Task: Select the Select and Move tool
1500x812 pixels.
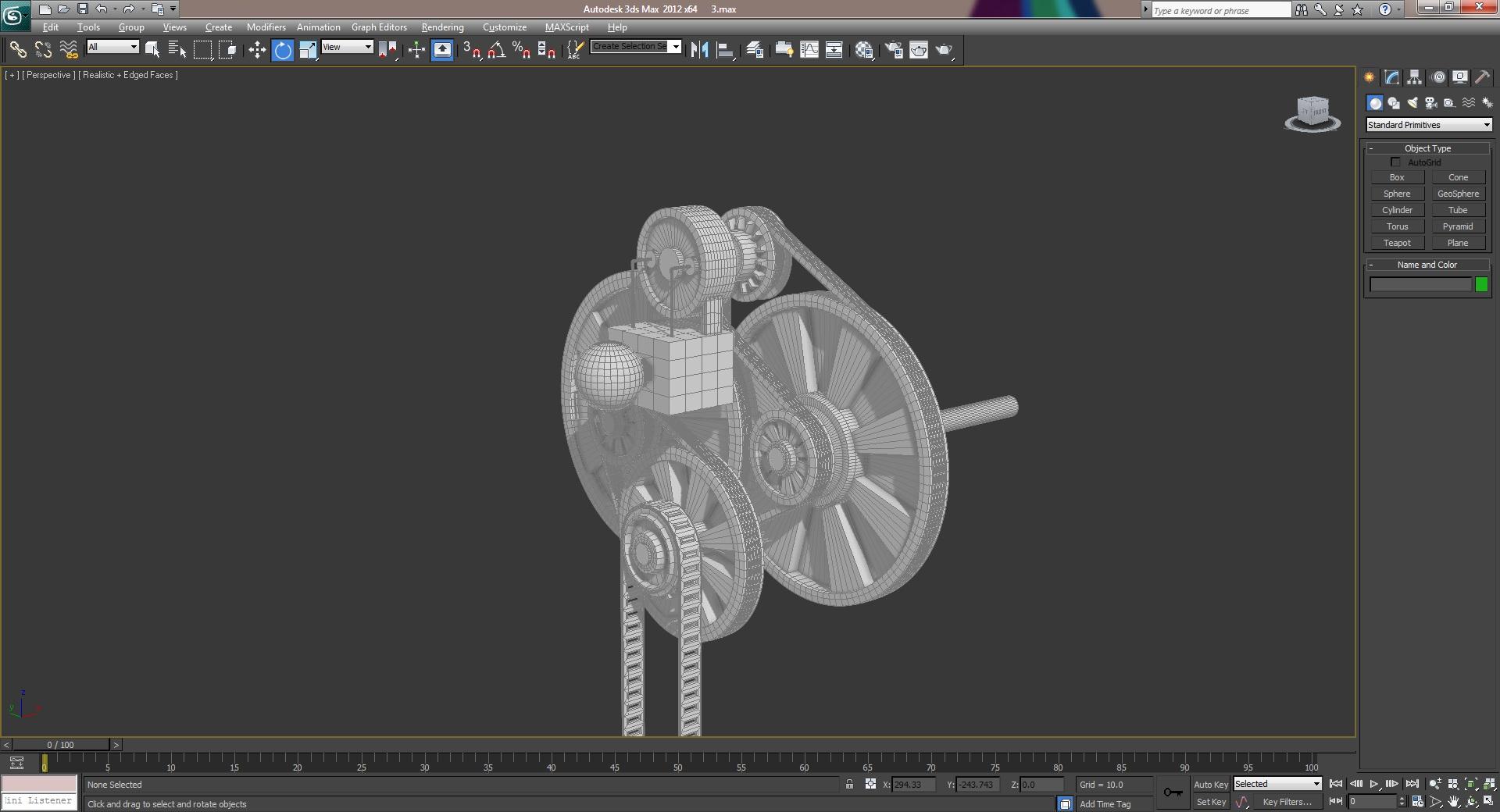Action: pos(257,50)
